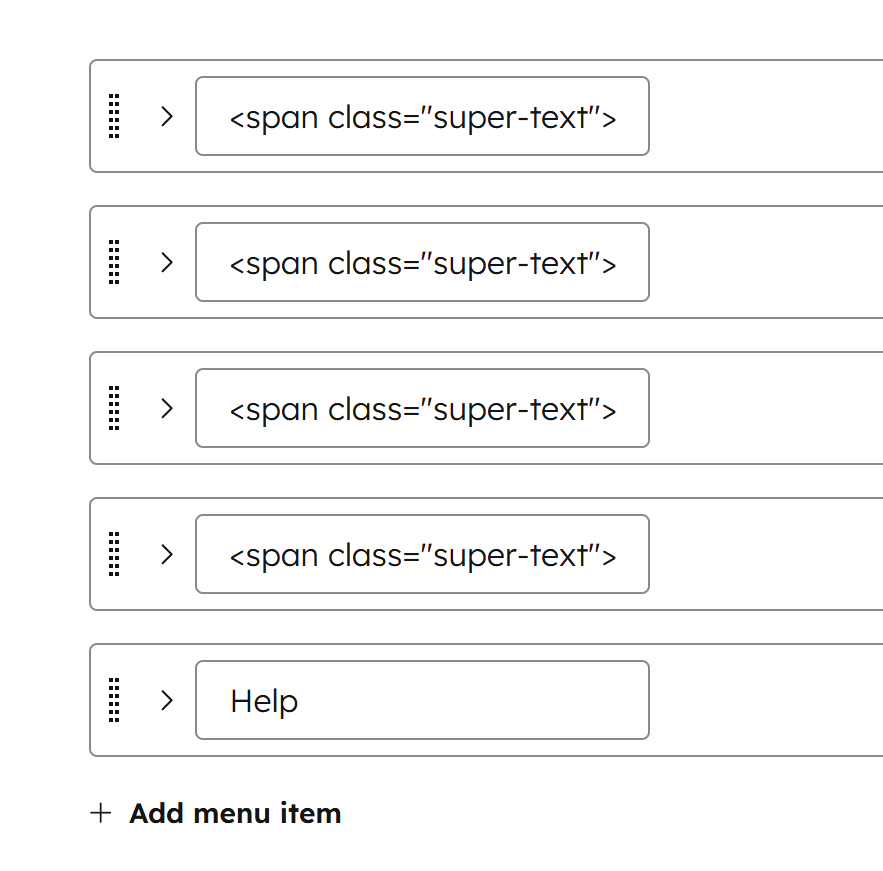
Task: Click the drag handle beside the Help item
Action: coord(113,700)
